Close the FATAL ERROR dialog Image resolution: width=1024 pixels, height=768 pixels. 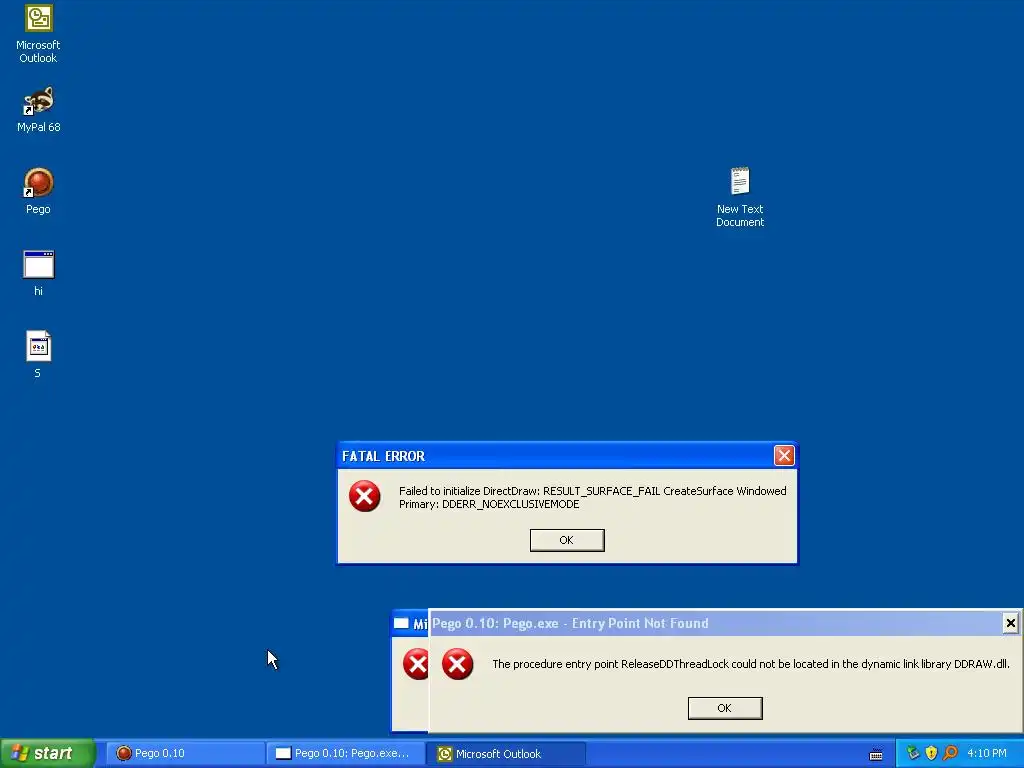[x=784, y=455]
